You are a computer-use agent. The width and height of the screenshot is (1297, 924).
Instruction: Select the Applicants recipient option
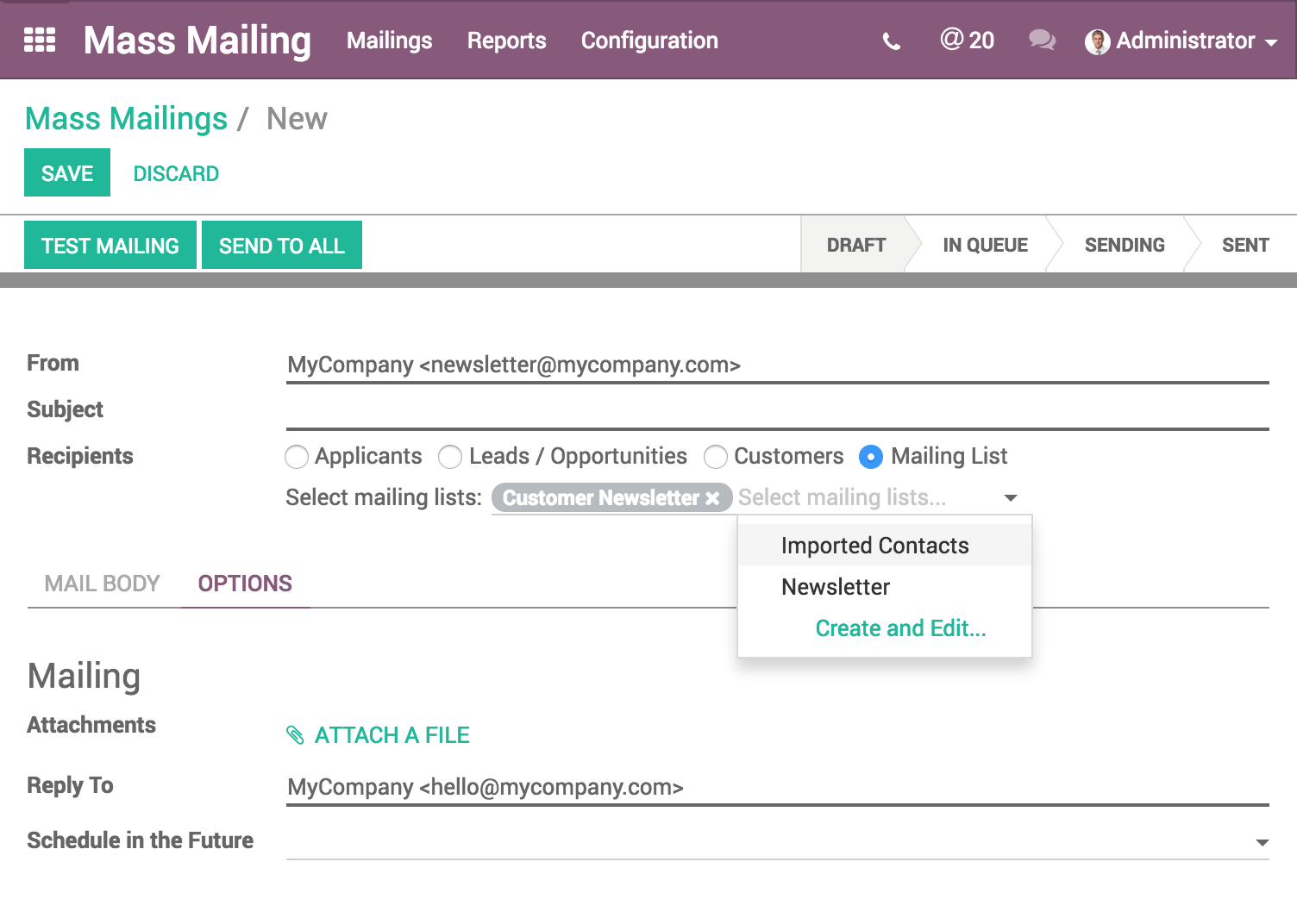pos(297,457)
